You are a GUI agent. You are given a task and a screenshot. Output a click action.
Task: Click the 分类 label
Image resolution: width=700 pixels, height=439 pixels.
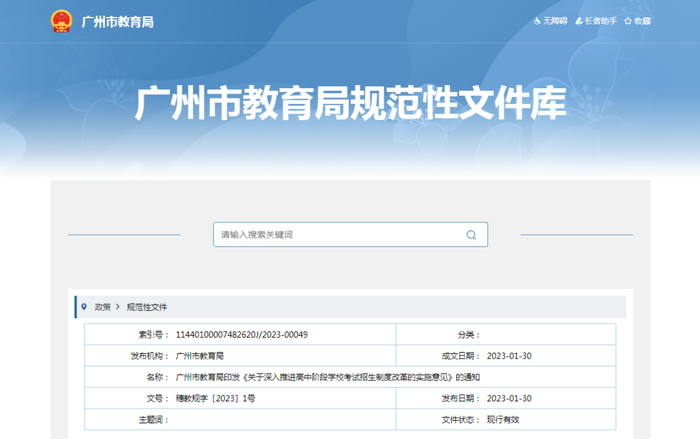coord(468,334)
